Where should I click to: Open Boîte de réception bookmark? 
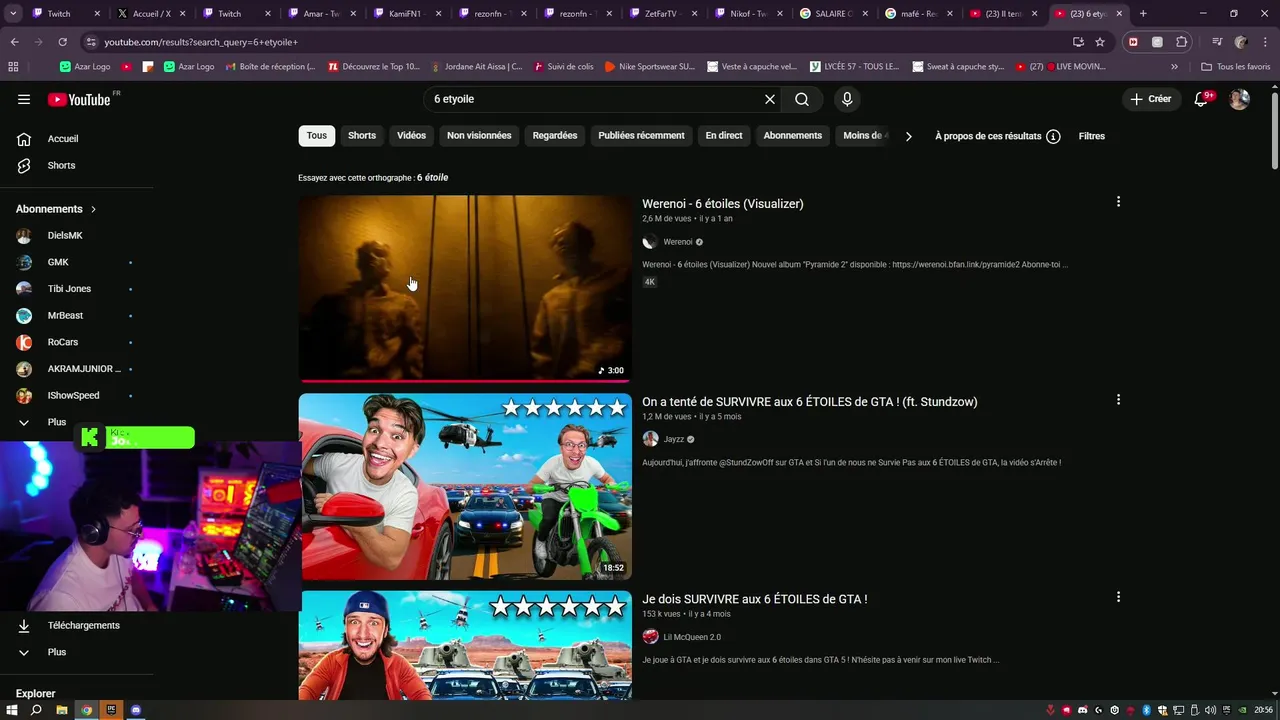[270, 67]
